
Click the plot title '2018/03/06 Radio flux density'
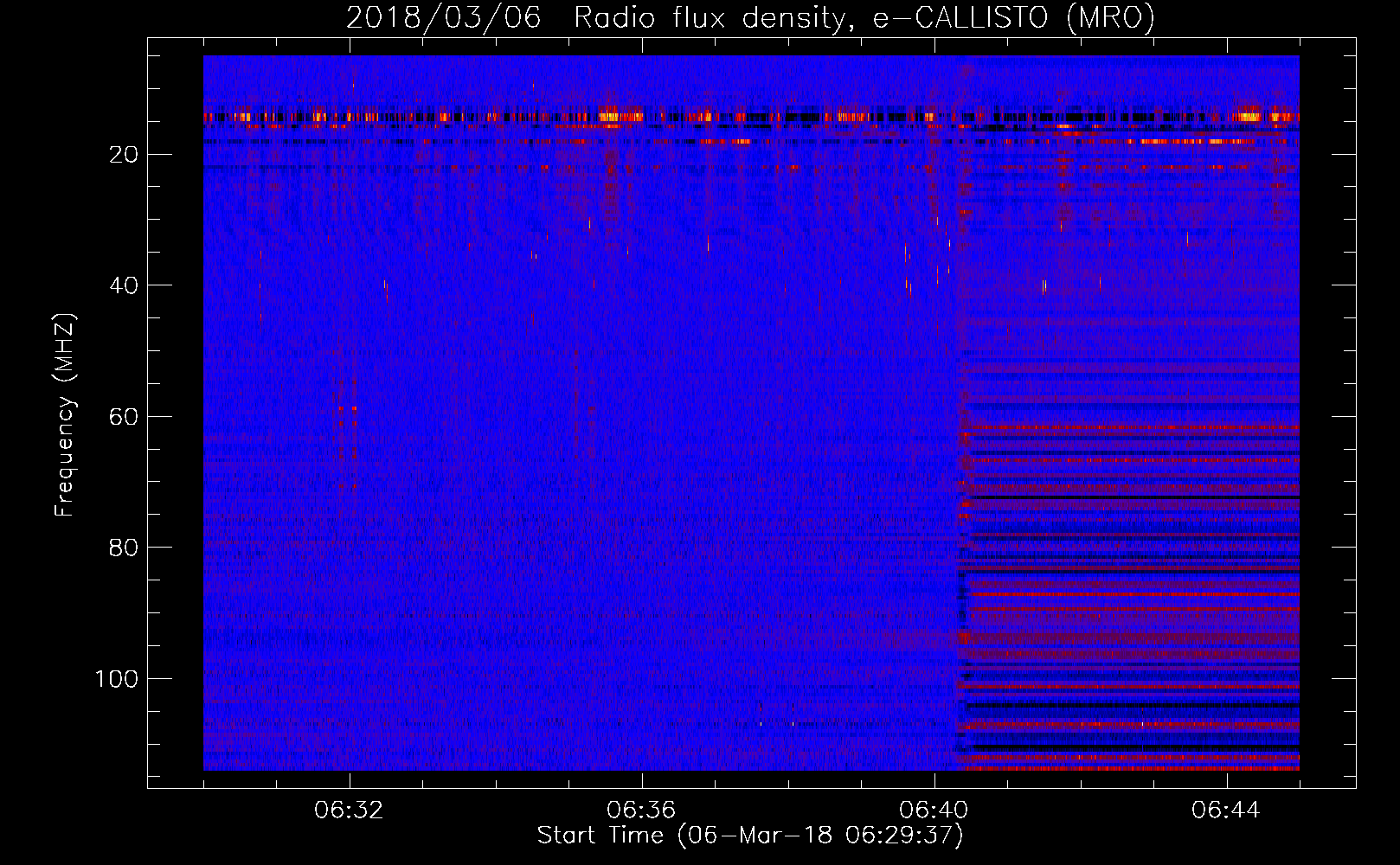pos(751,17)
